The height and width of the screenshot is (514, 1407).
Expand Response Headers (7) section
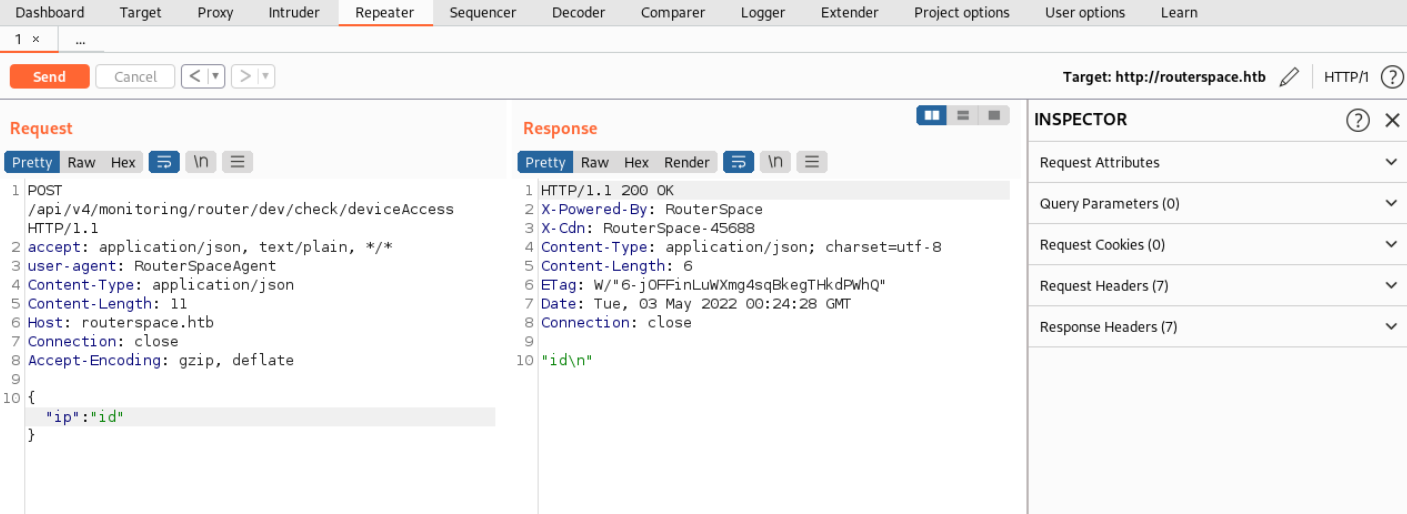1217,327
